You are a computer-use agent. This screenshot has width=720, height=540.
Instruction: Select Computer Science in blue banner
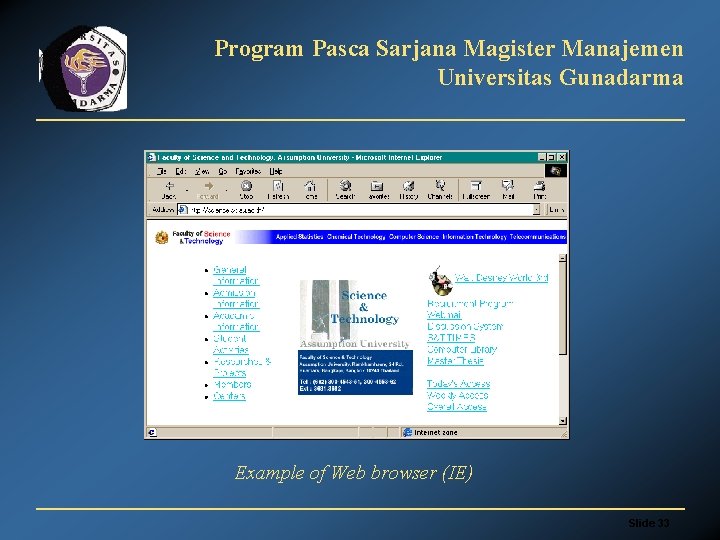coord(414,237)
